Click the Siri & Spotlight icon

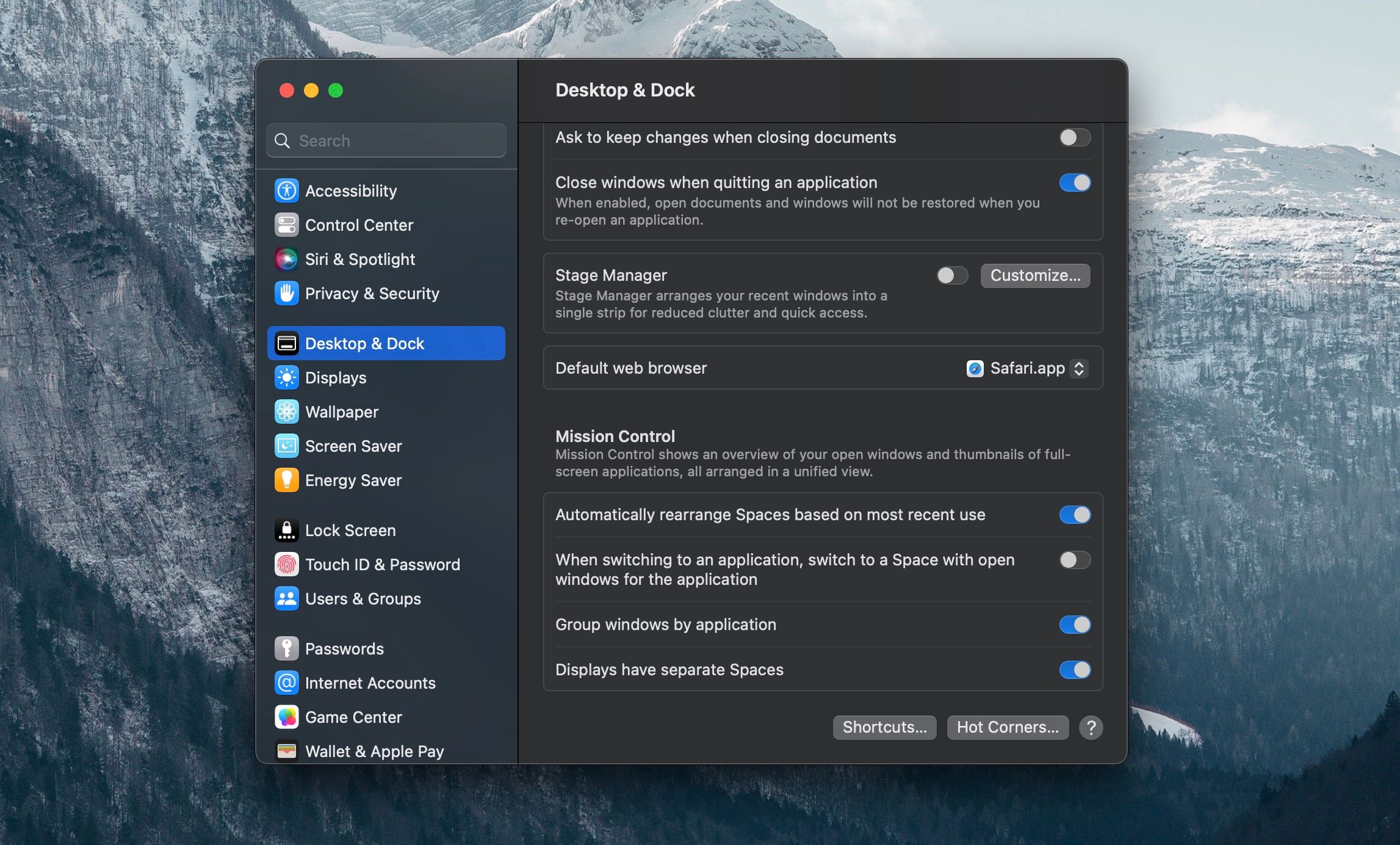287,259
